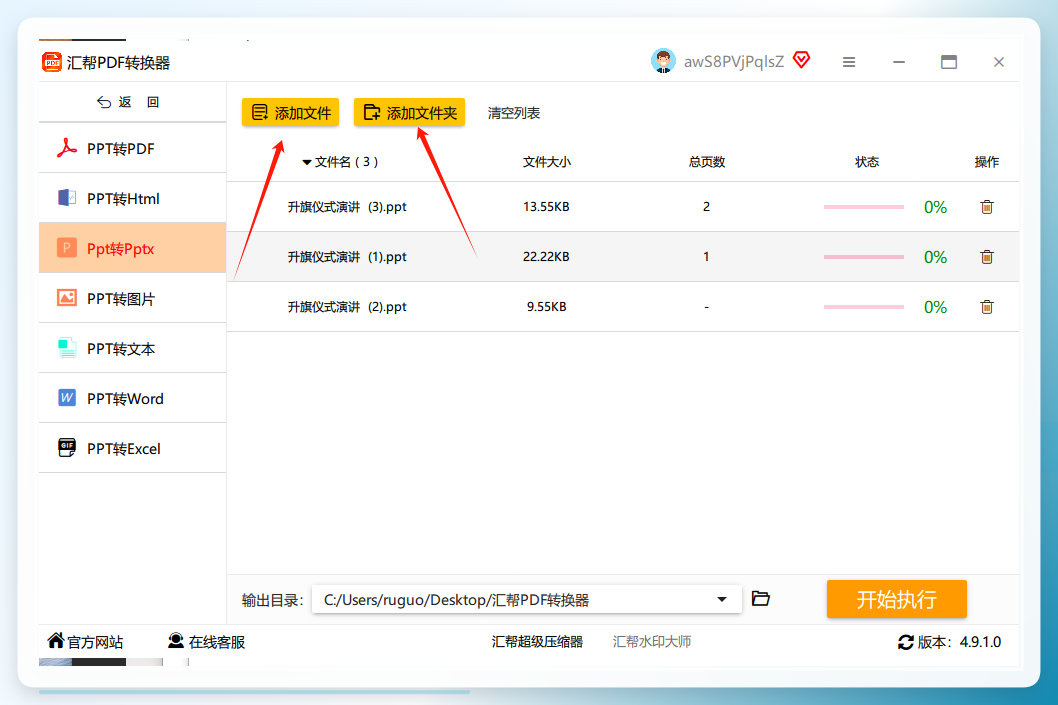The width and height of the screenshot is (1058, 705).
Task: Switch to PPT转Html conversion
Action: click(132, 198)
